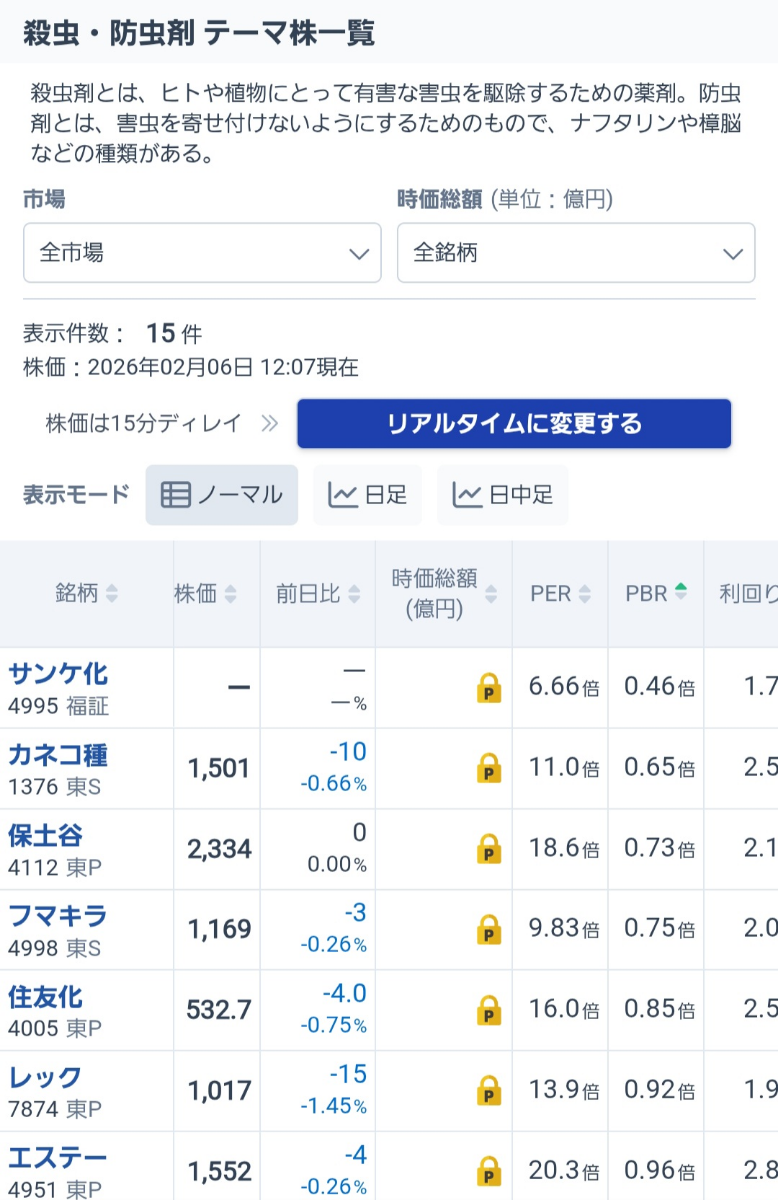Click the premium lock icon for カネコ種
This screenshot has height=1200, width=778.
(487, 768)
